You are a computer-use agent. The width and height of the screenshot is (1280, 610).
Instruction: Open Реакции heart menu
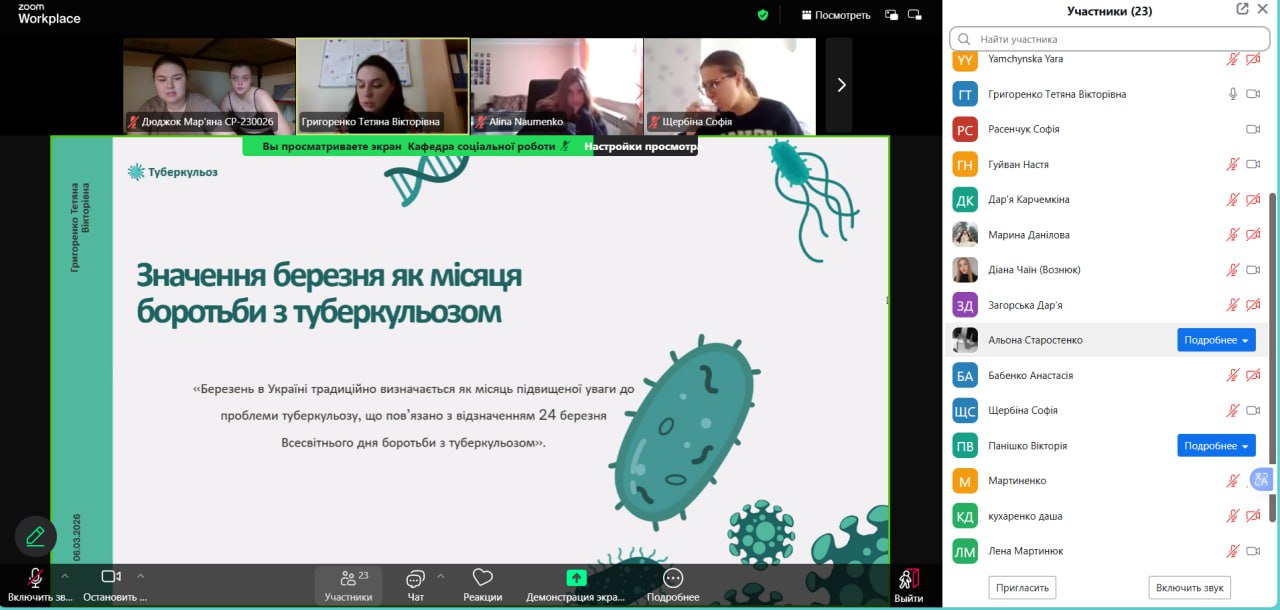click(x=483, y=586)
